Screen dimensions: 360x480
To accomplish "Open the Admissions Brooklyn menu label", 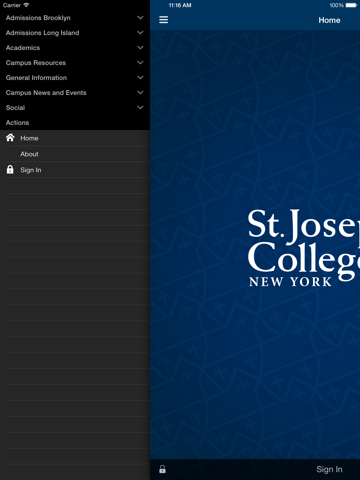I will coord(38,18).
